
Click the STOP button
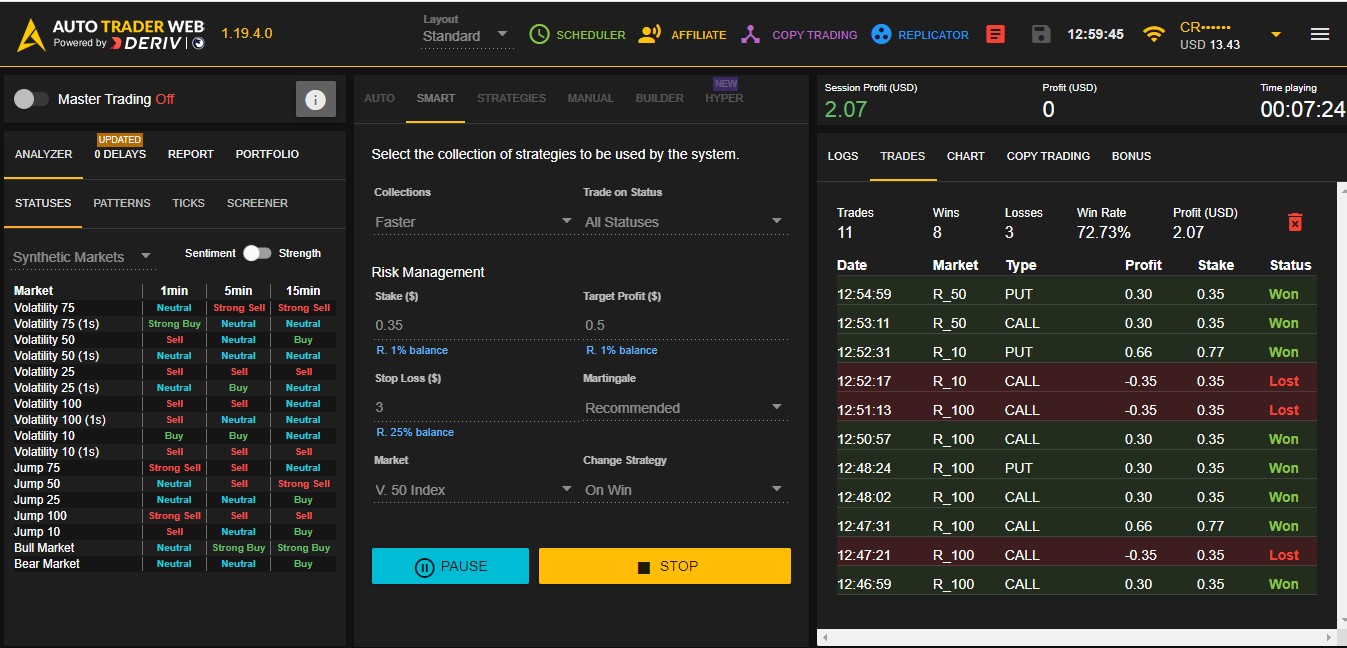[665, 566]
